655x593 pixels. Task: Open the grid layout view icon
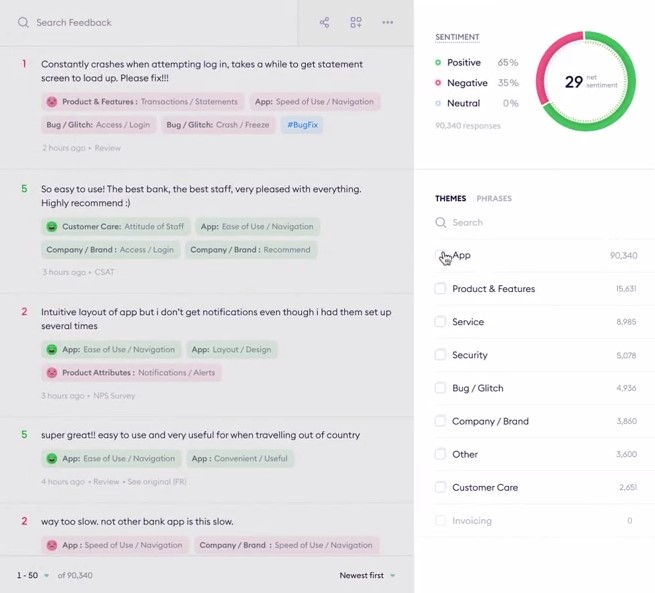pos(356,22)
